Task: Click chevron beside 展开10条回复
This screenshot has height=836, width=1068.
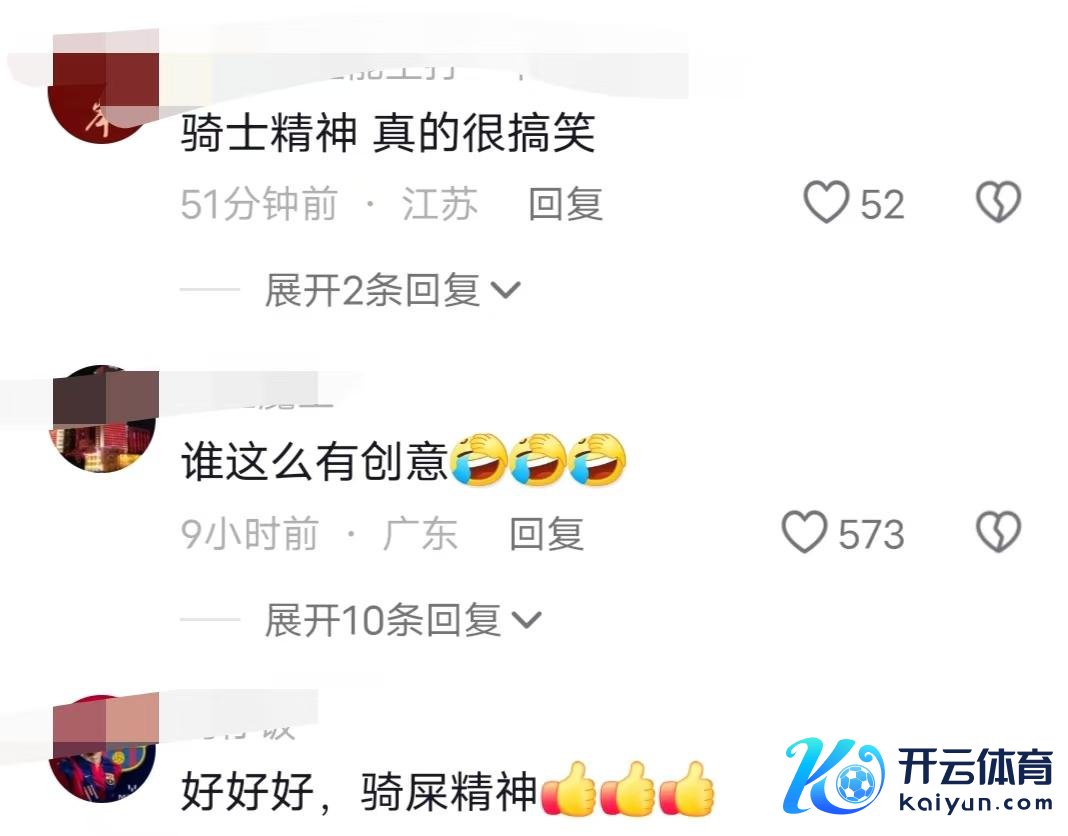Action: [x=526, y=621]
